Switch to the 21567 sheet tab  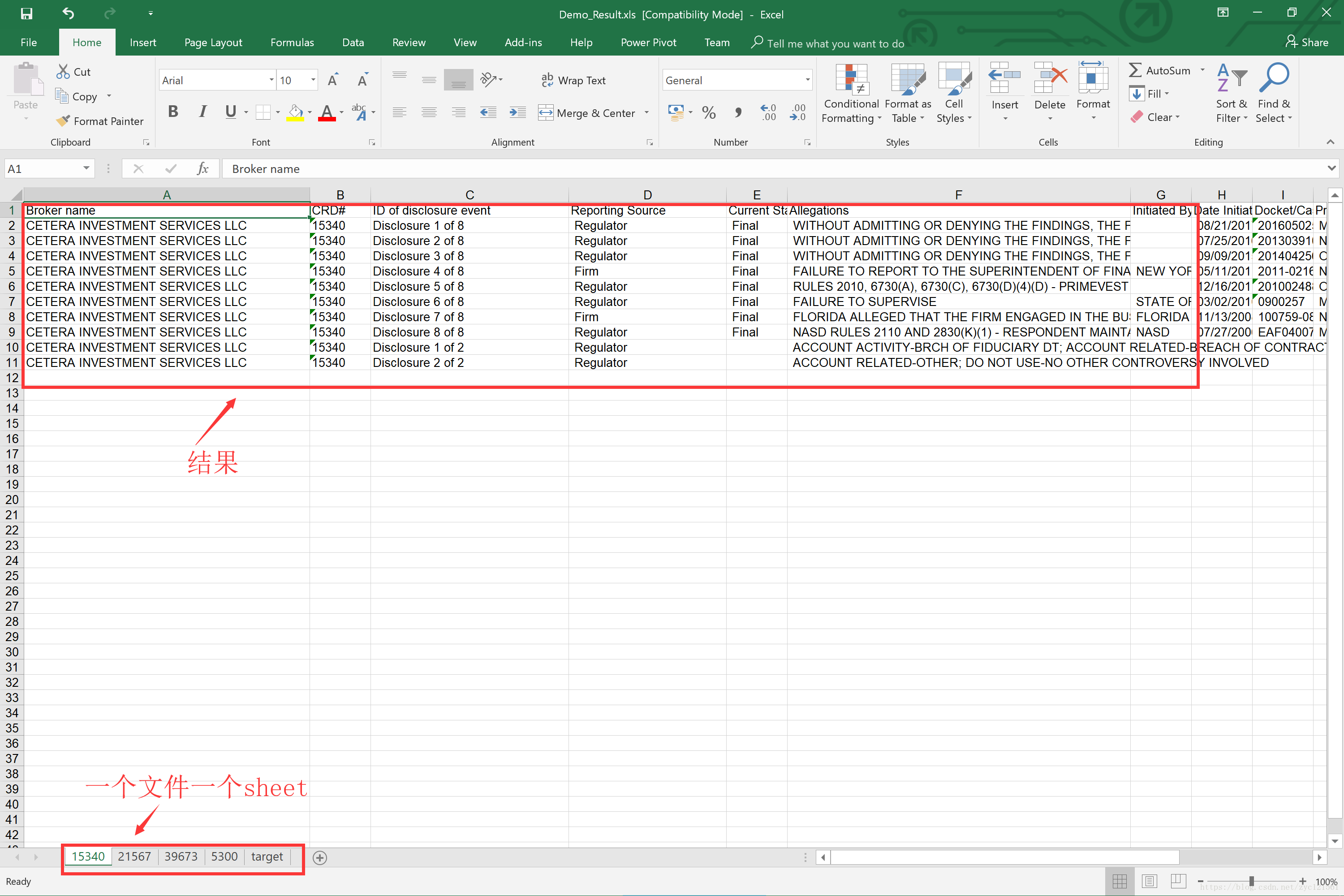134,857
